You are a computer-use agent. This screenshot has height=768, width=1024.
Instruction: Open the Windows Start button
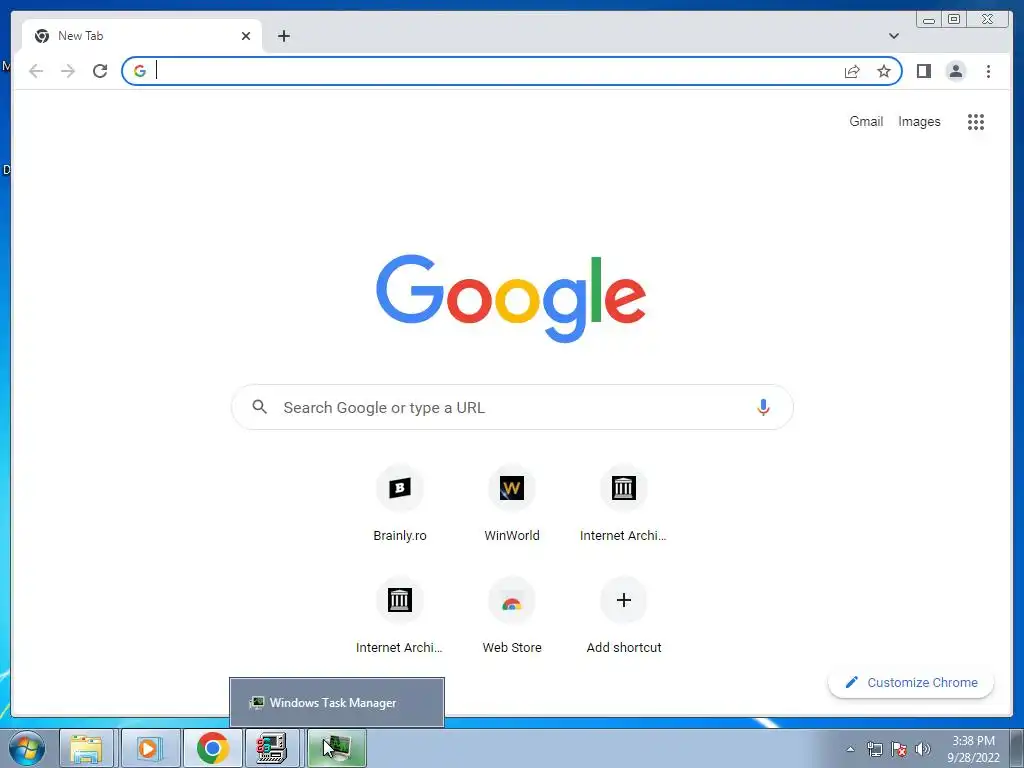(x=27, y=748)
